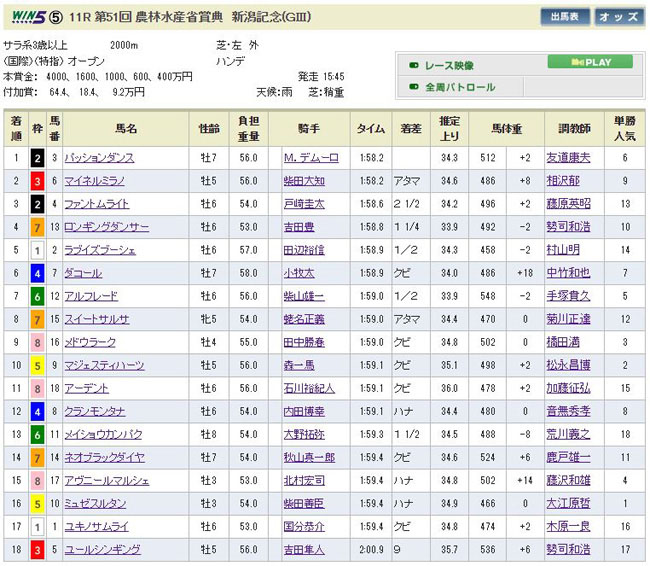Click the 全周パトロール camera icon
650x566 pixels.
pos(412,88)
